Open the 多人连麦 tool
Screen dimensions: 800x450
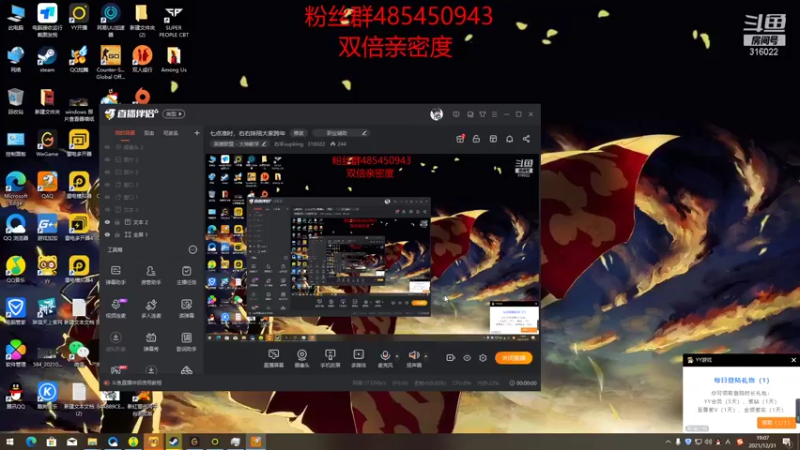pyautogui.click(x=151, y=308)
